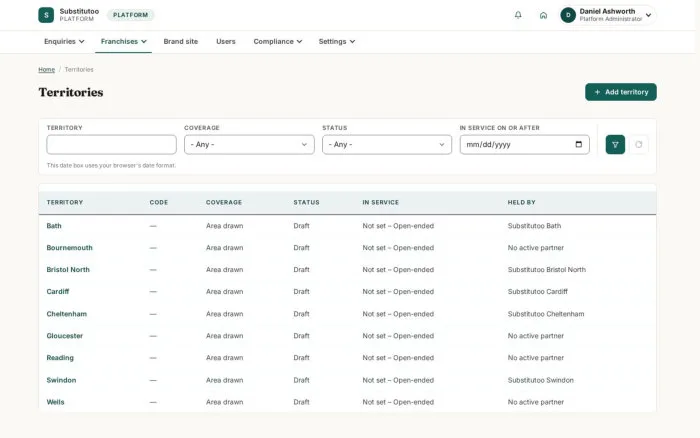Image resolution: width=700 pixels, height=438 pixels.
Task: Click 'Substitutoo Cardiff' cell
Action: click(538, 292)
